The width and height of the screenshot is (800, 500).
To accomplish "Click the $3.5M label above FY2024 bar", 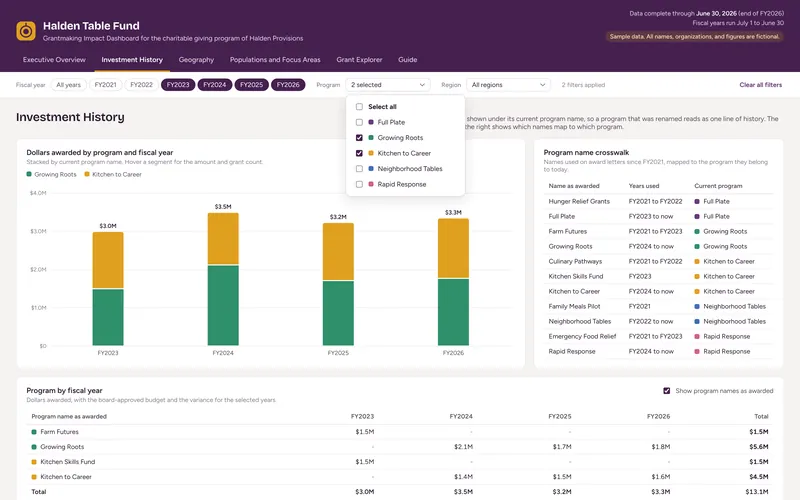I will click(x=223, y=207).
